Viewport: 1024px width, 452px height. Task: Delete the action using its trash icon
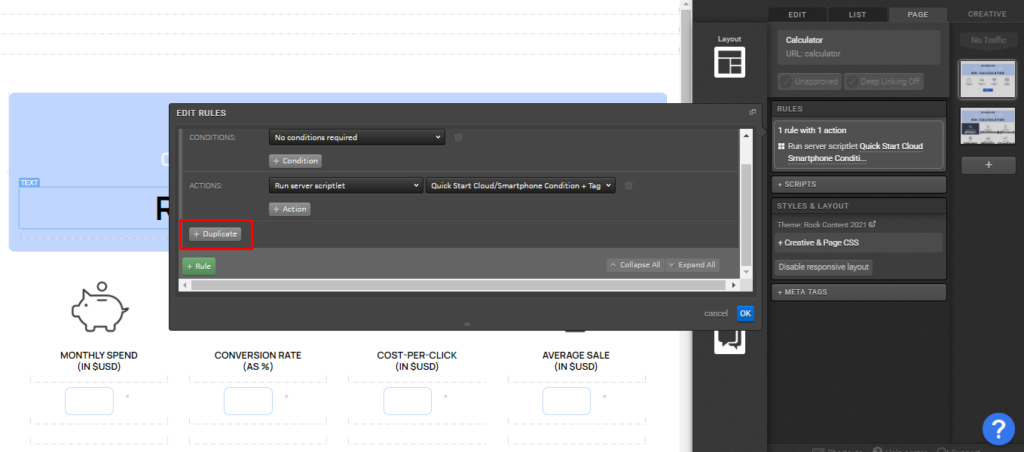pyautogui.click(x=628, y=185)
